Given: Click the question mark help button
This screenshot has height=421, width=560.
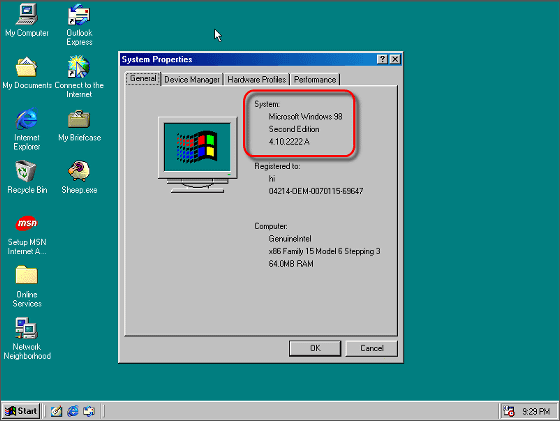Looking at the screenshot, I should (382, 59).
